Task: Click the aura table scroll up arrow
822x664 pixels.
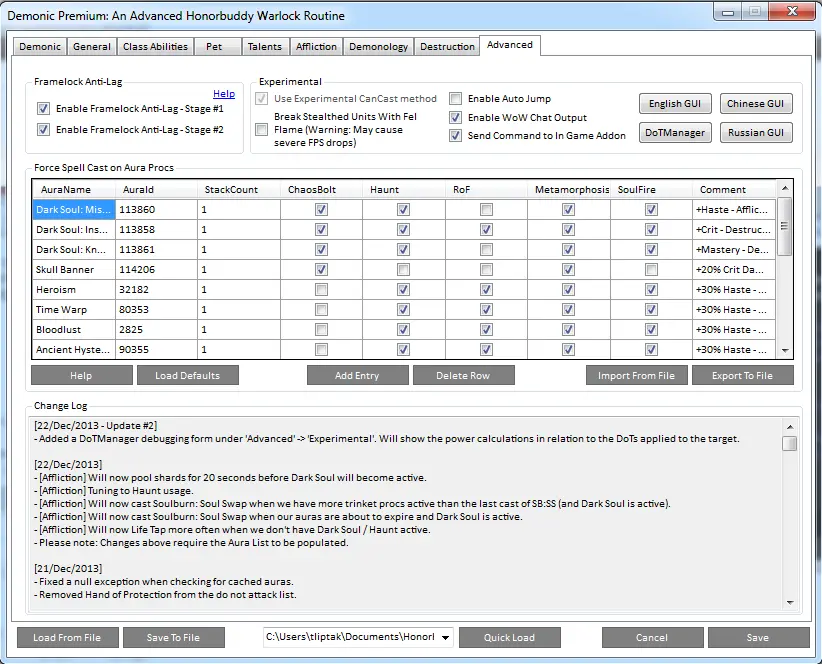Action: (x=785, y=188)
